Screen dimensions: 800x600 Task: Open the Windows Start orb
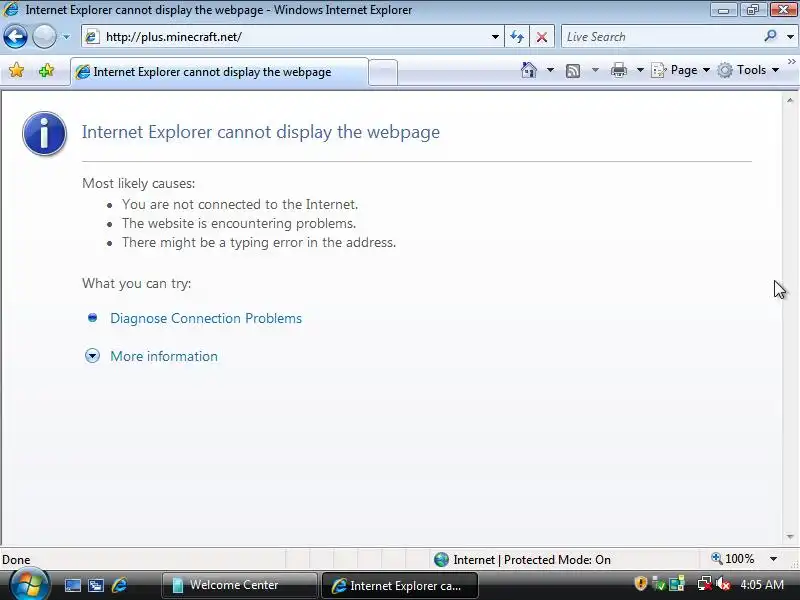pos(29,585)
